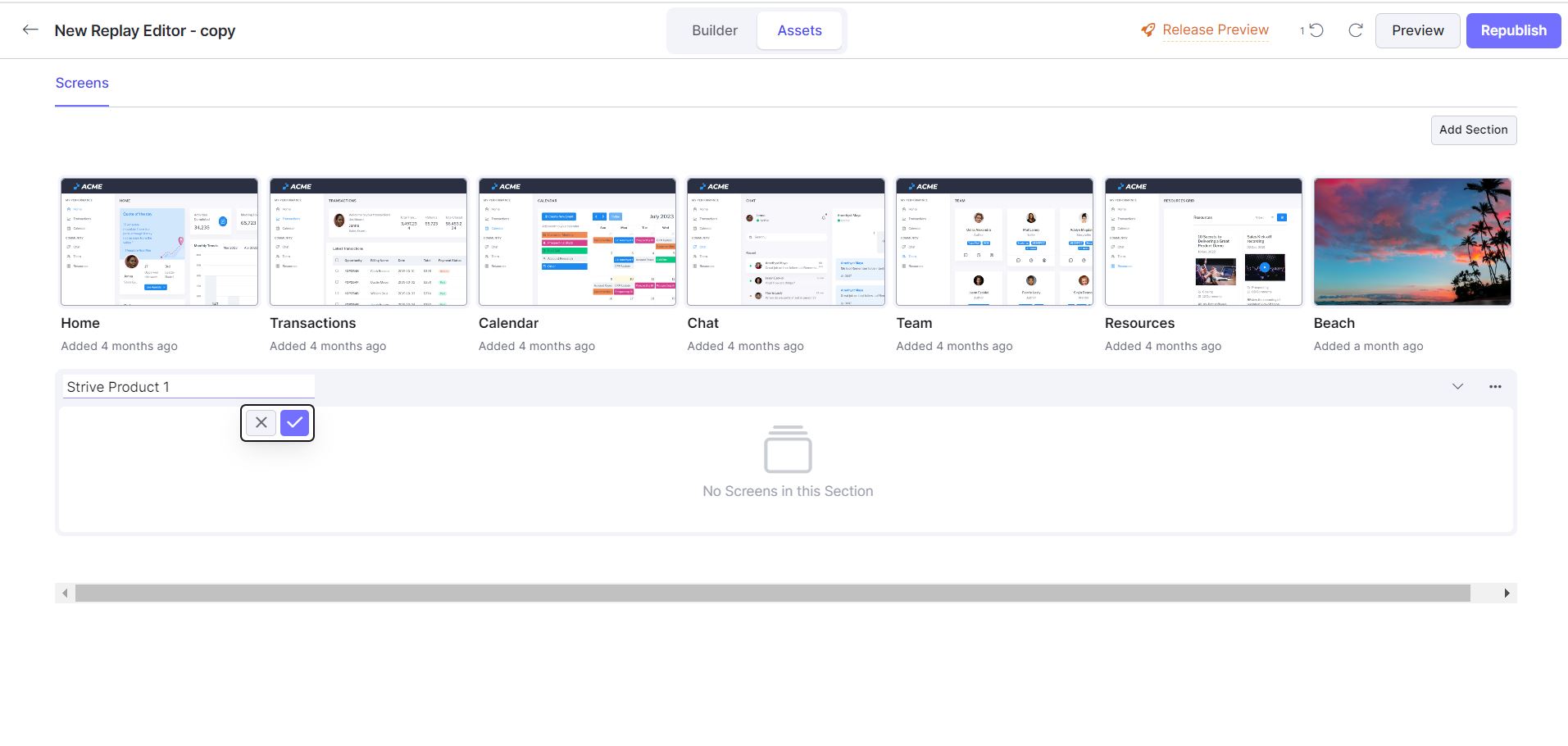Image resolution: width=1568 pixels, height=746 pixels.
Task: Open the three-dot section options menu
Action: point(1495,386)
